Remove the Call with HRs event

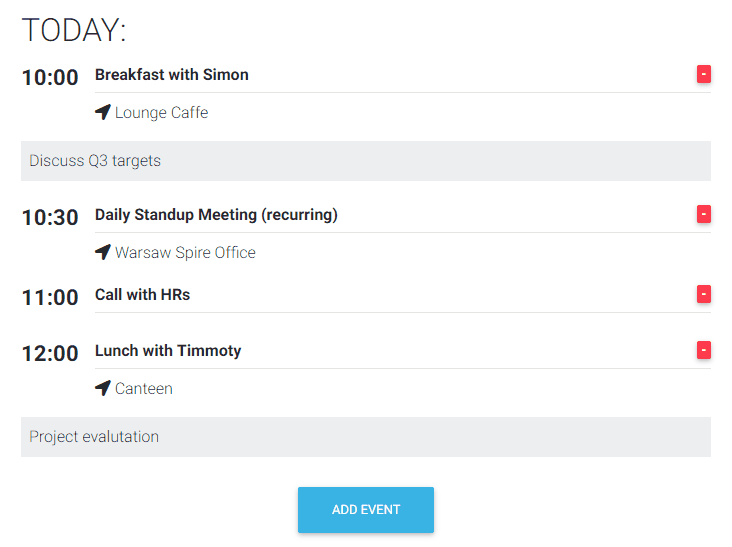[x=704, y=294]
